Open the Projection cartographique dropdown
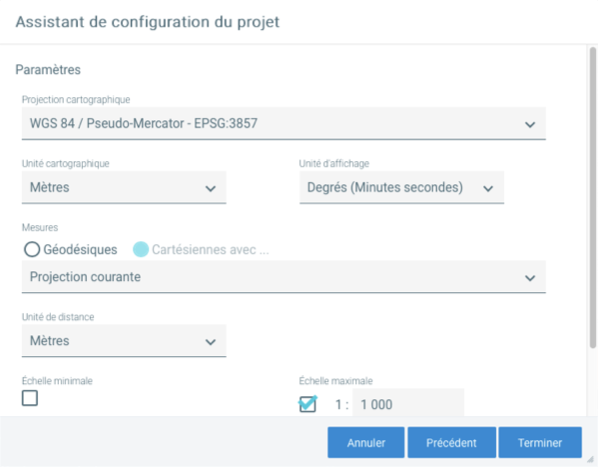The image size is (598, 467). point(283,124)
